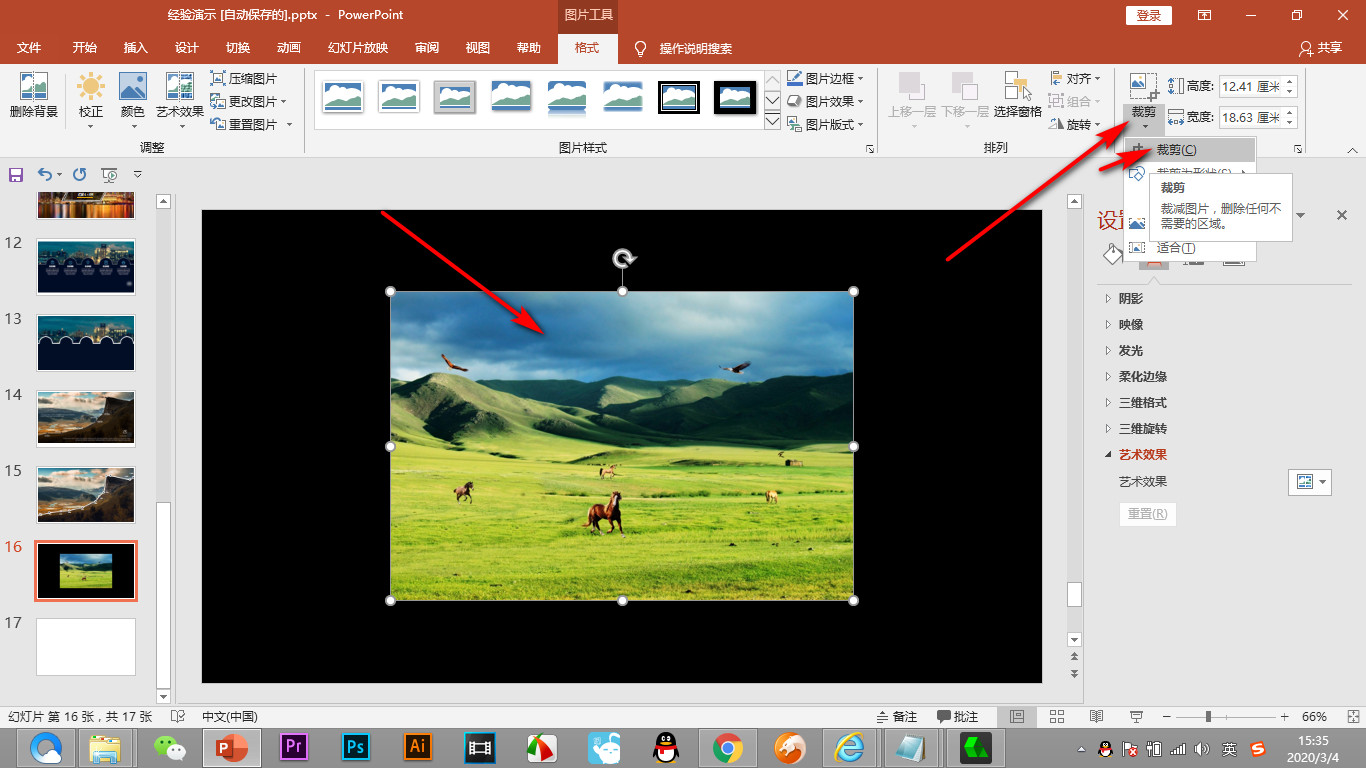The width and height of the screenshot is (1366, 768).
Task: Open the Rotate (旋转) menu
Action: pos(1075,124)
